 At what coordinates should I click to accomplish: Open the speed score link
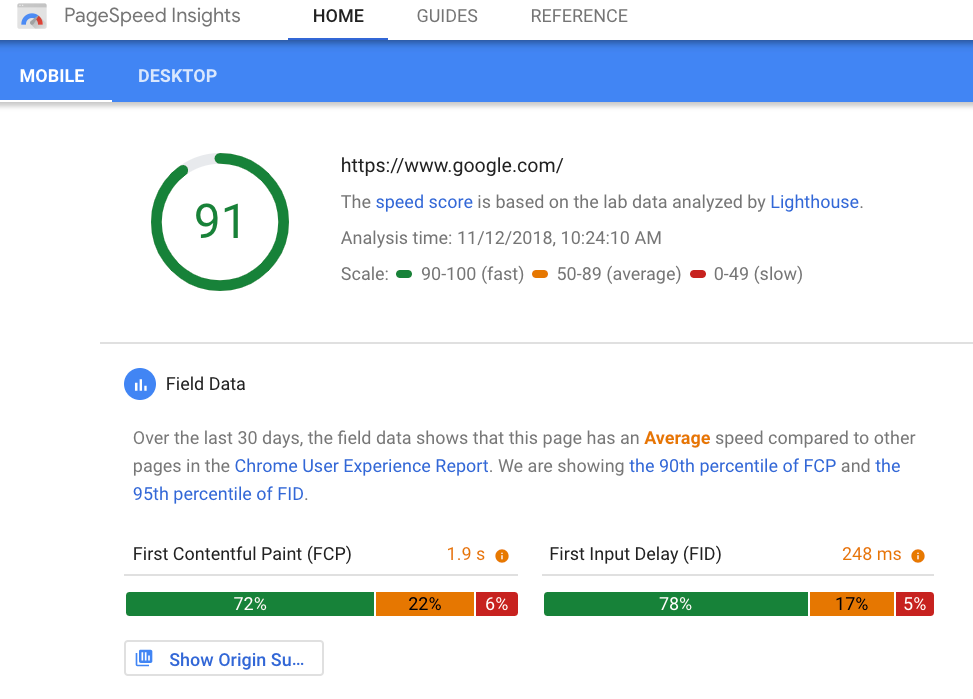[424, 202]
